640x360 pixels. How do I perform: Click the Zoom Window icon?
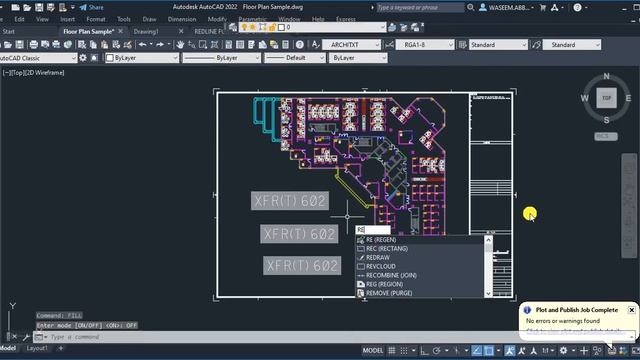point(203,44)
